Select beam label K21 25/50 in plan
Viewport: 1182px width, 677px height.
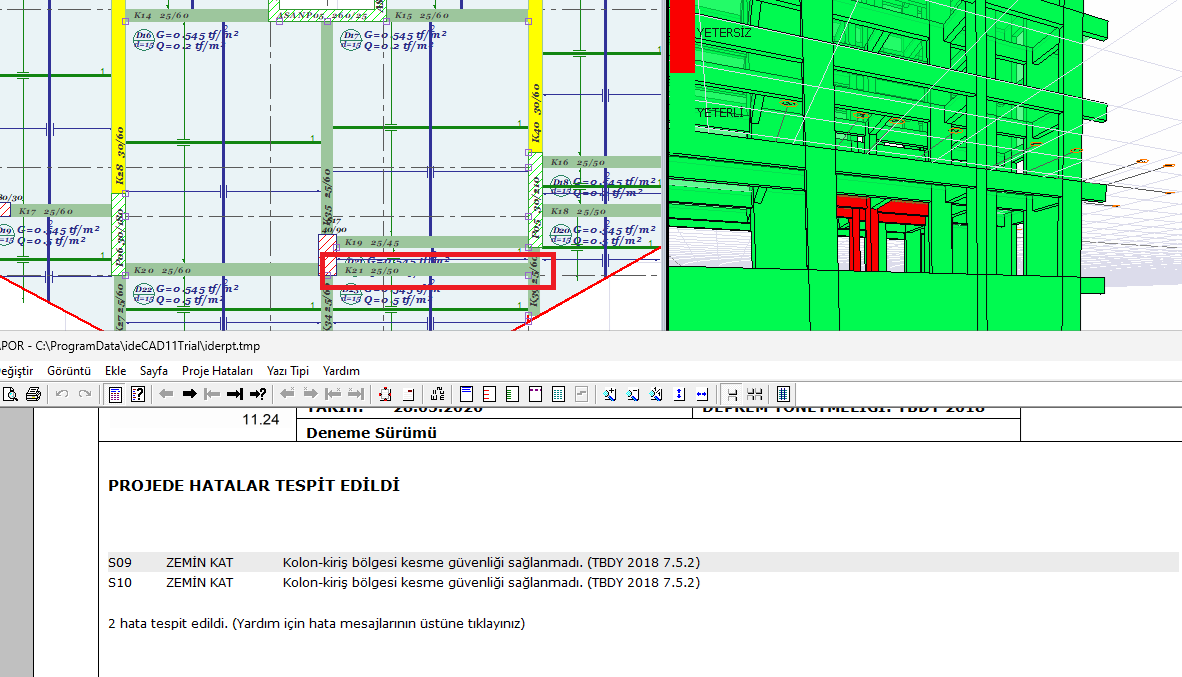(x=372, y=271)
